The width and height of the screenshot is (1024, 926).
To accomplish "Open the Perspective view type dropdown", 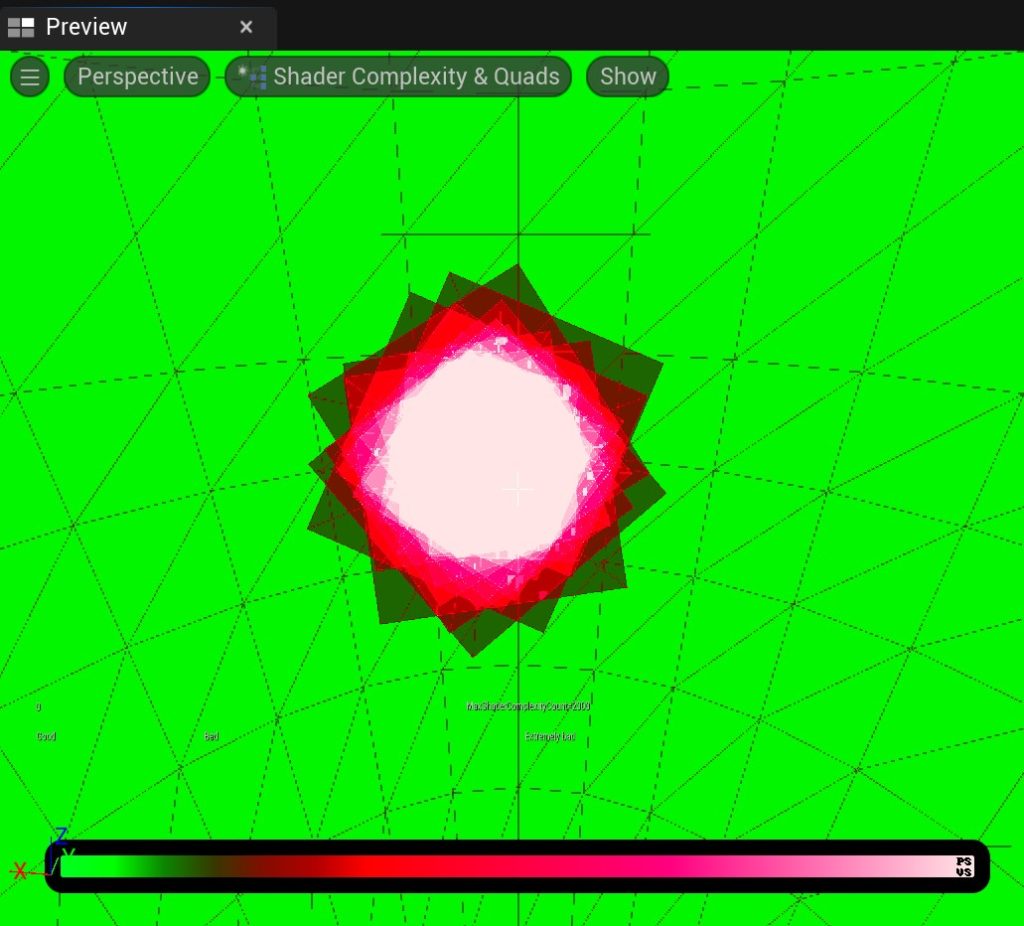I will (x=138, y=77).
